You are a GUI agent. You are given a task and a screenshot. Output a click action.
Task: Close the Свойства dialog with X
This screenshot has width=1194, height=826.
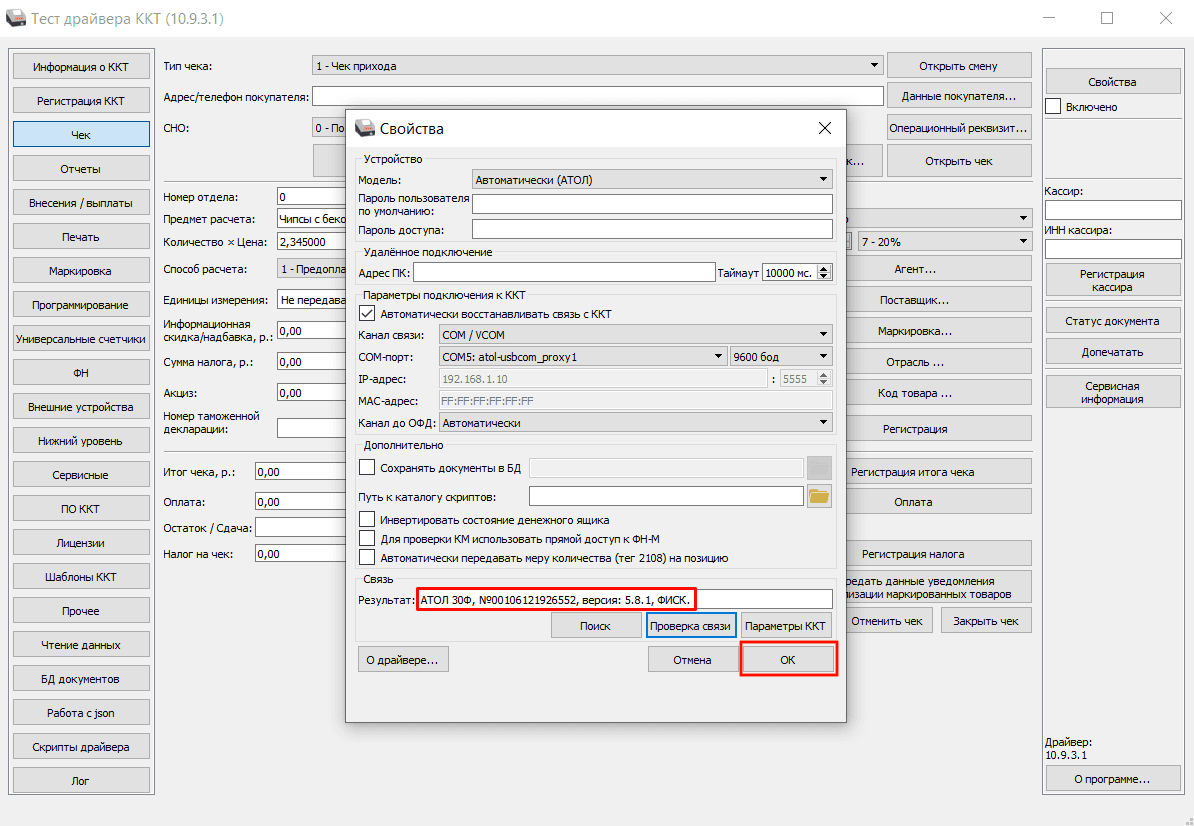824,128
